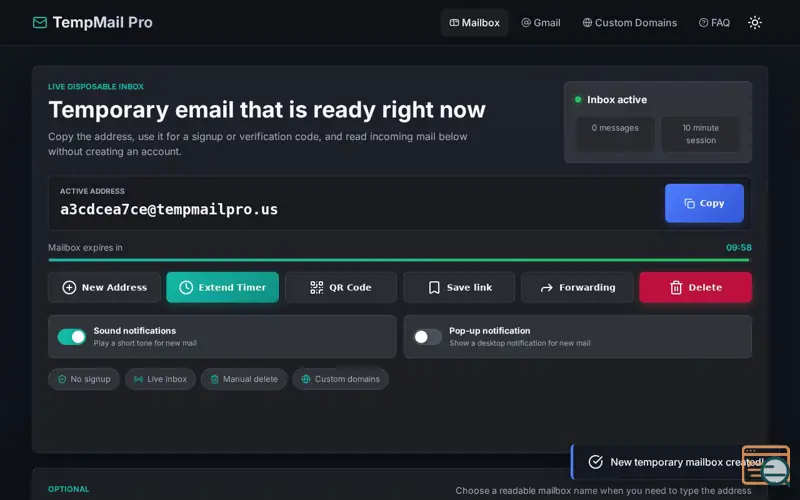Screen dimensions: 800x500
Task: Click the checkmark icon in the toast
Action: [595, 462]
